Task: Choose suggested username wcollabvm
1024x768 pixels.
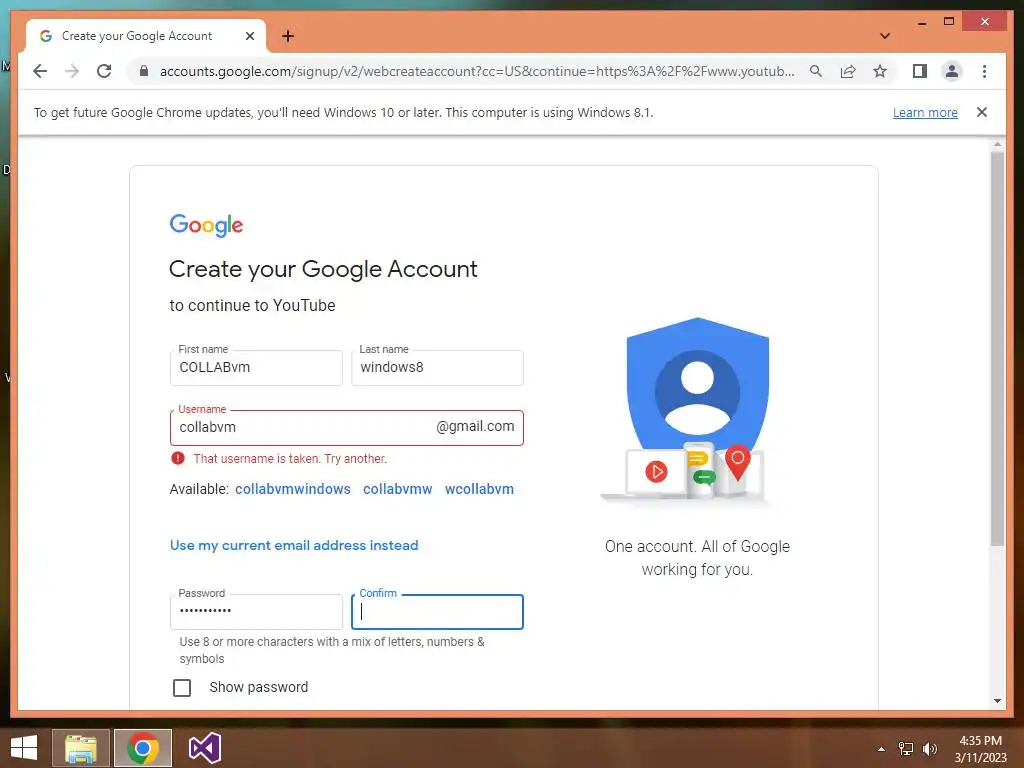Action: [x=479, y=489]
